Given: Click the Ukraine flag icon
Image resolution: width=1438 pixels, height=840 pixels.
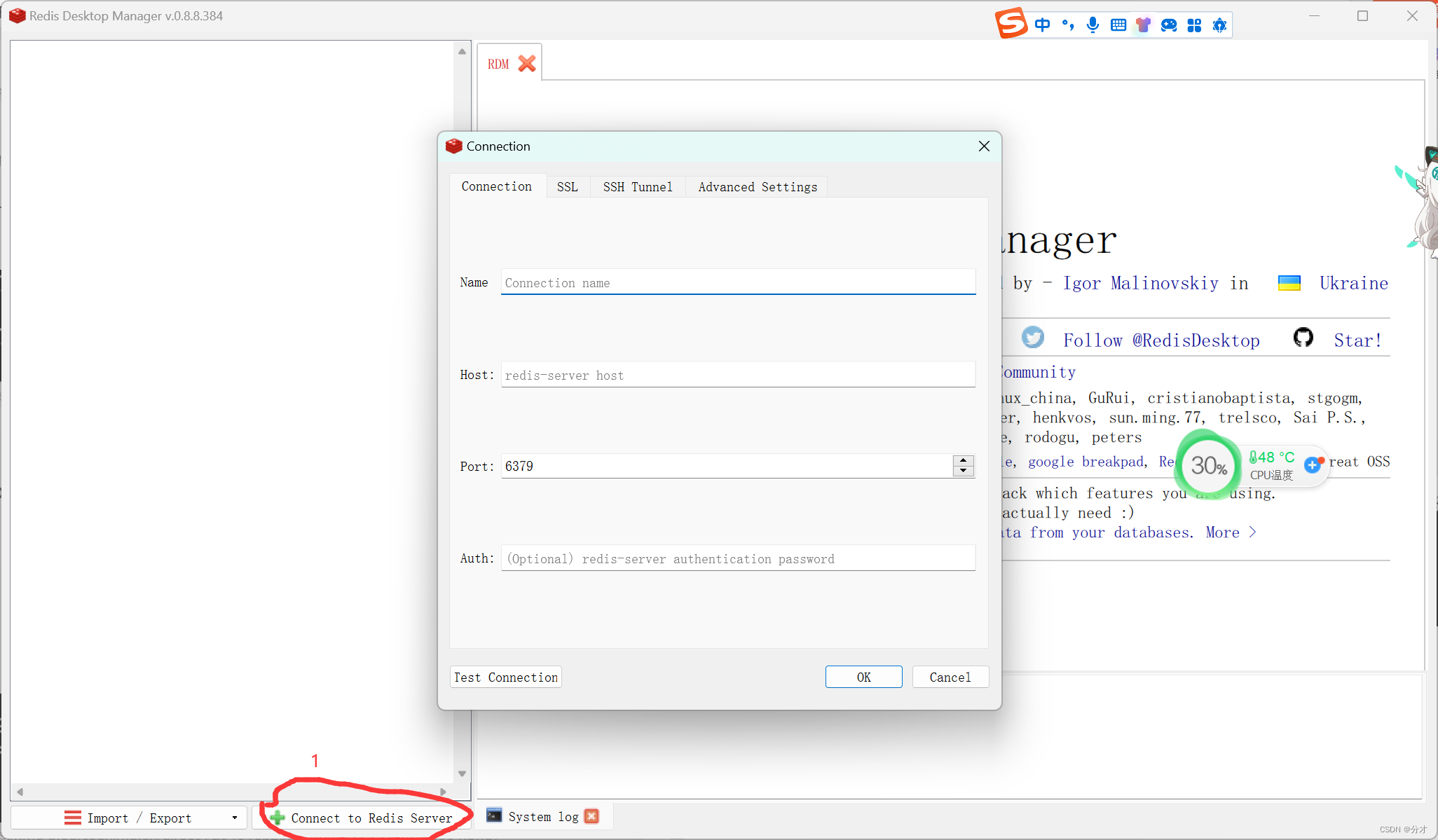Looking at the screenshot, I should coord(1289,283).
